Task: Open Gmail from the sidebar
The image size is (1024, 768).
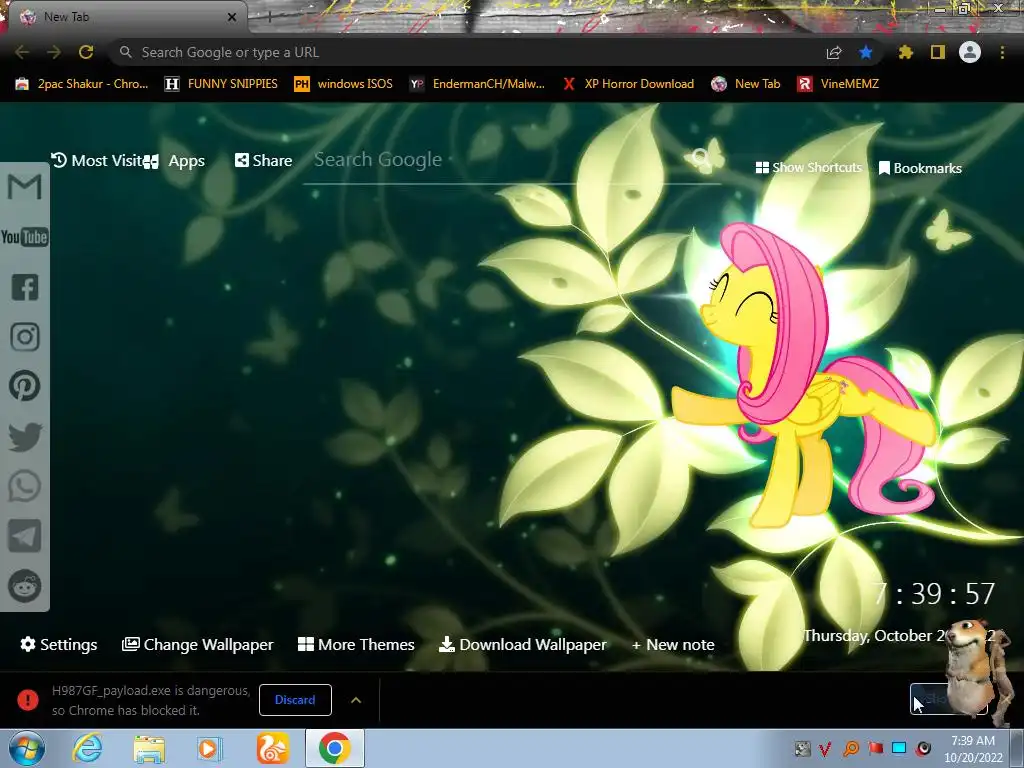Action: 24,187
